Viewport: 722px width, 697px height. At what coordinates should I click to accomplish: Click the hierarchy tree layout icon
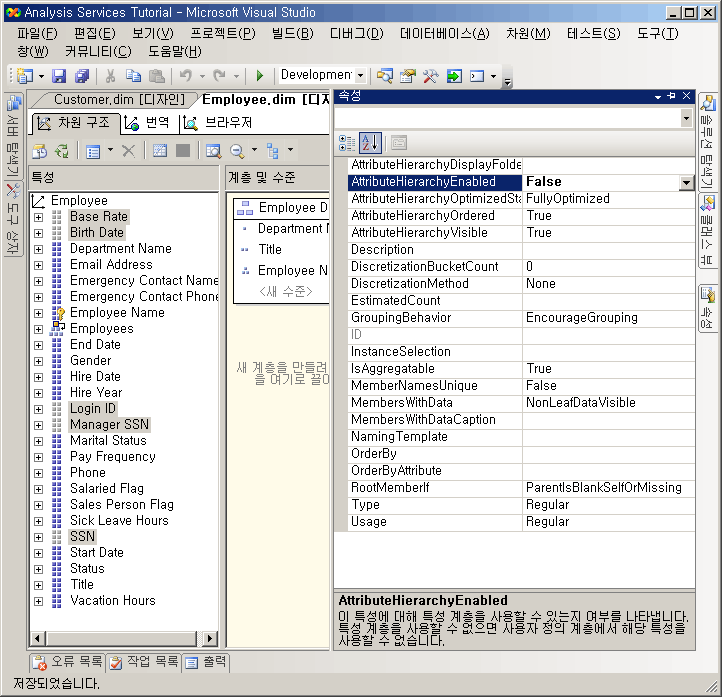273,151
